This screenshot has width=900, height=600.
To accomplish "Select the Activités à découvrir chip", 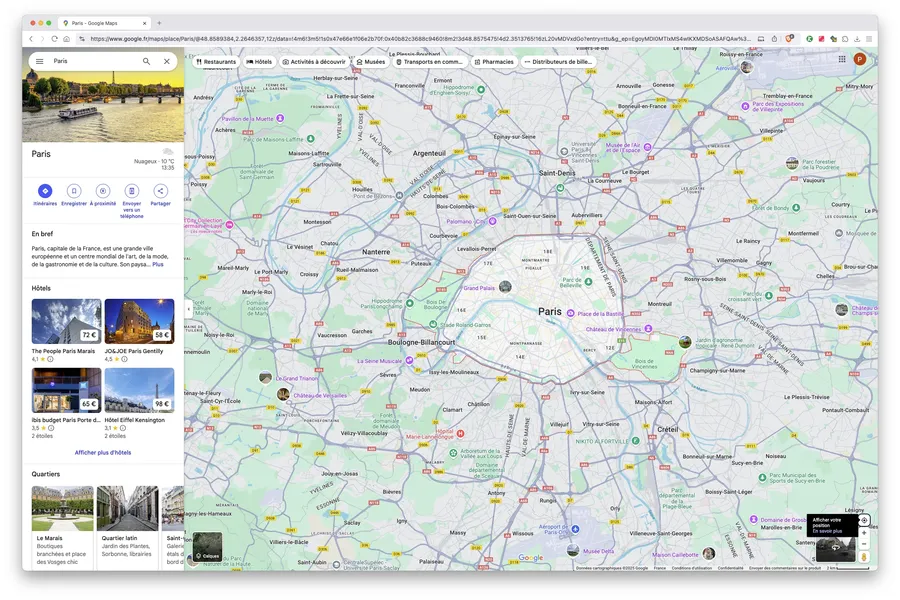I will 314,61.
